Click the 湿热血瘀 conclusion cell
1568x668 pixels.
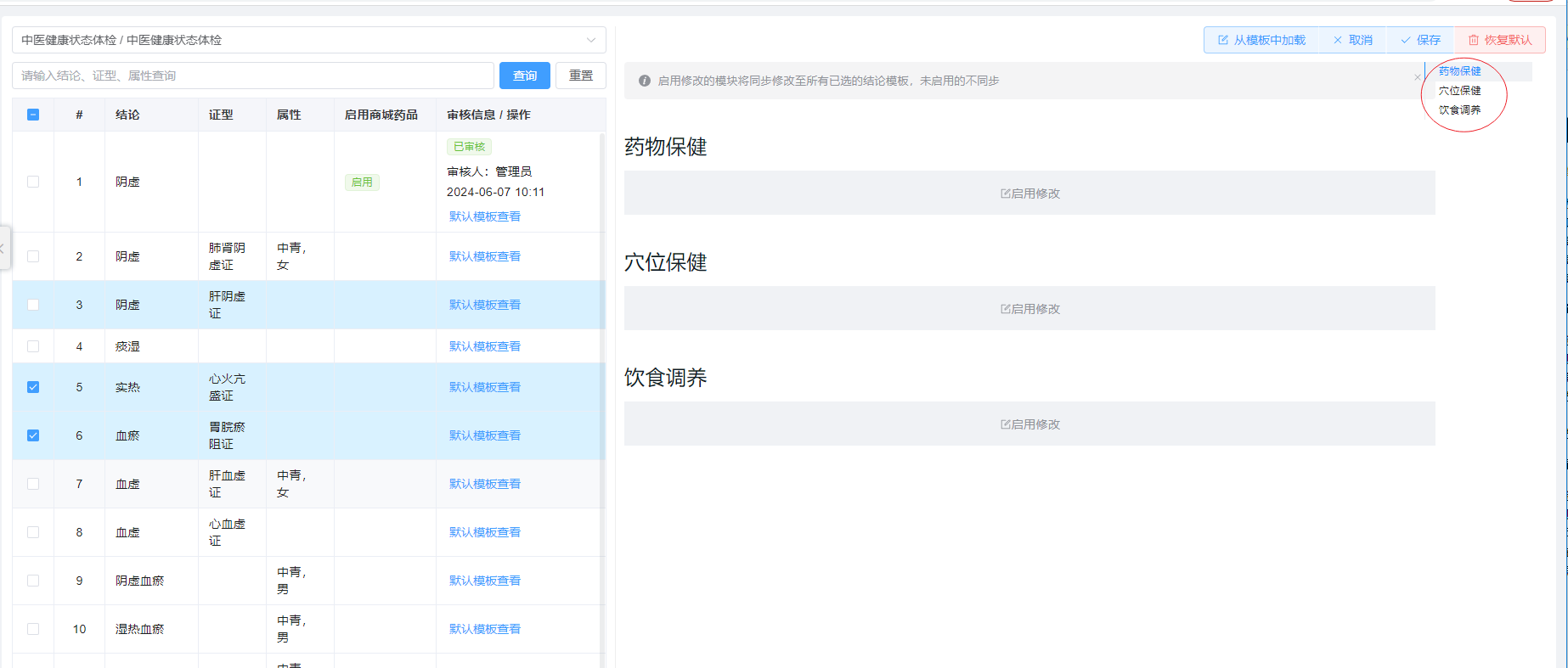click(x=151, y=629)
